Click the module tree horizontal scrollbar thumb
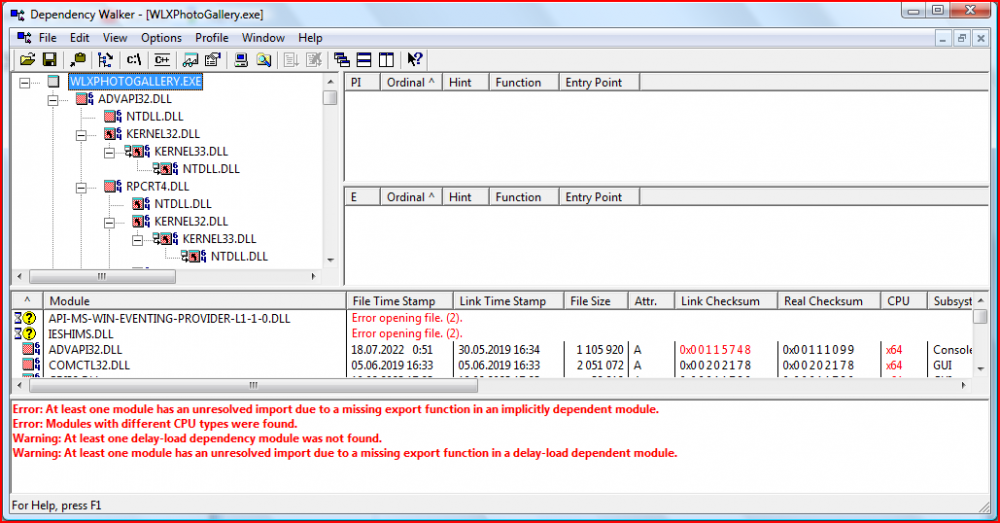This screenshot has height=523, width=1000. [x=100, y=277]
